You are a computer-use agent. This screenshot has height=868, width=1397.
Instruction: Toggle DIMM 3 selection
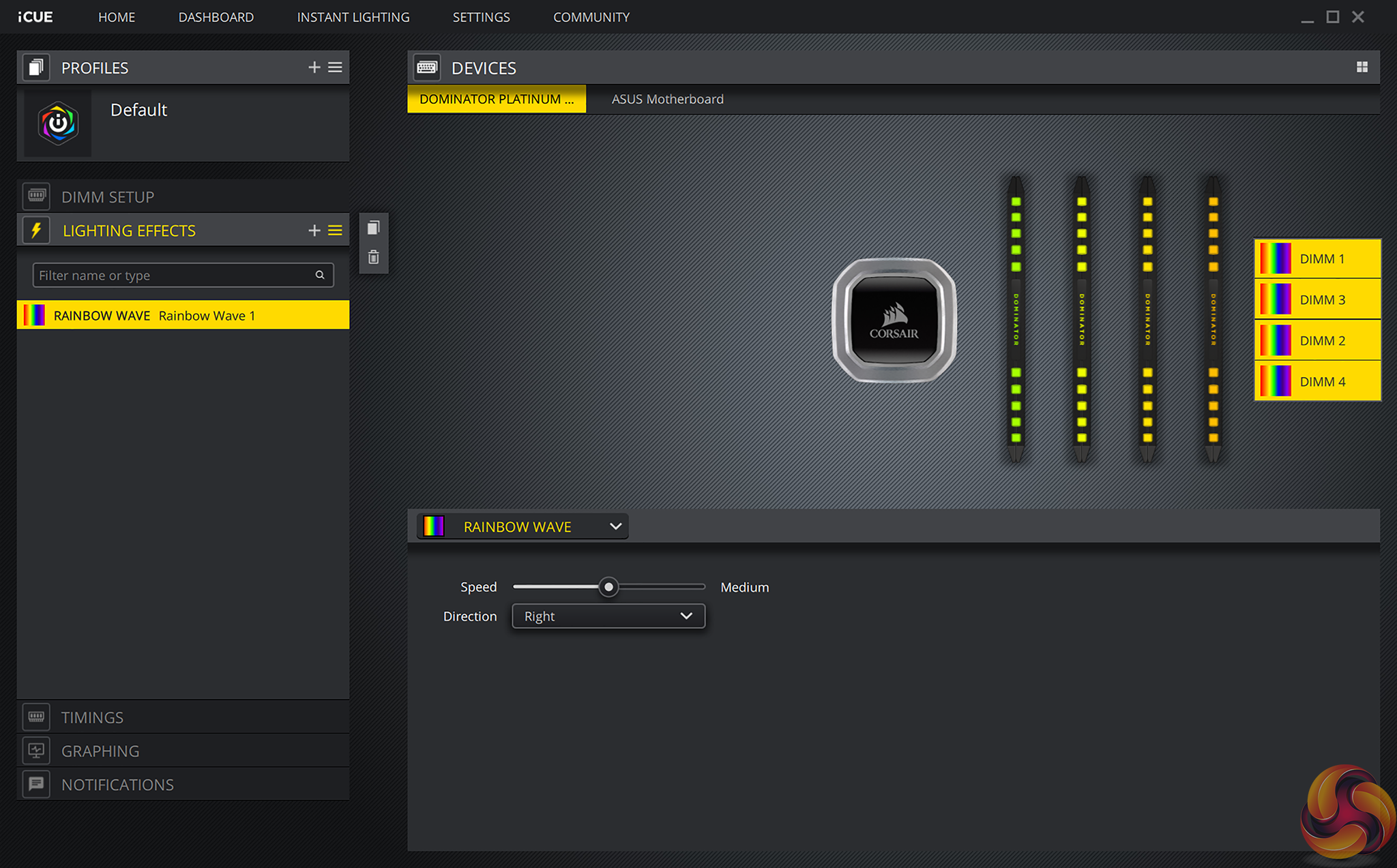pos(1317,299)
